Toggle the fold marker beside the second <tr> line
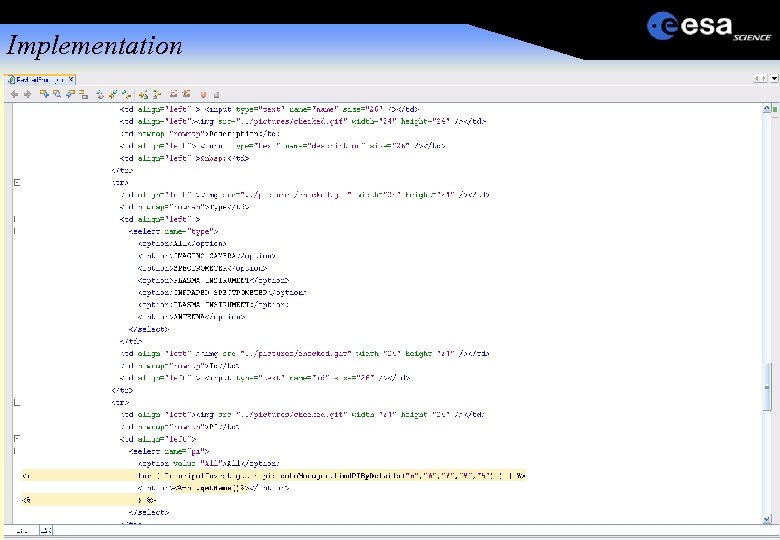The width and height of the screenshot is (780, 540). pyautogui.click(x=17, y=402)
